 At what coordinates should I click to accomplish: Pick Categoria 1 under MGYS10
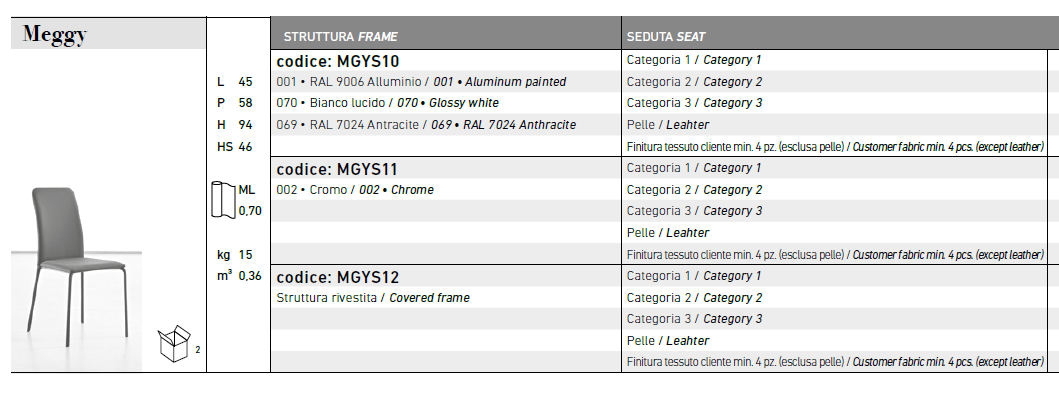[x=694, y=60]
